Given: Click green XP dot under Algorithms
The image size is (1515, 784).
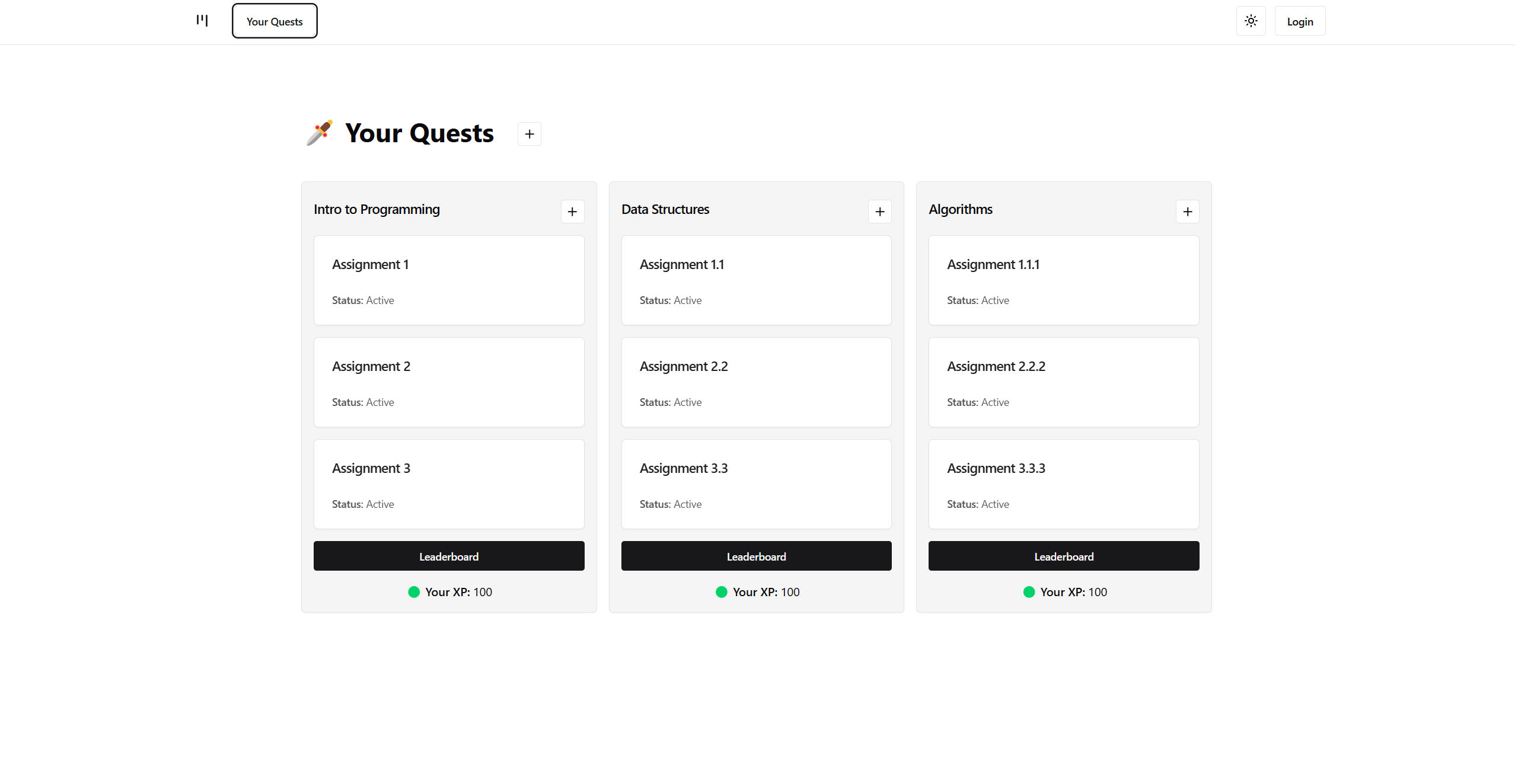Looking at the screenshot, I should point(1029,592).
